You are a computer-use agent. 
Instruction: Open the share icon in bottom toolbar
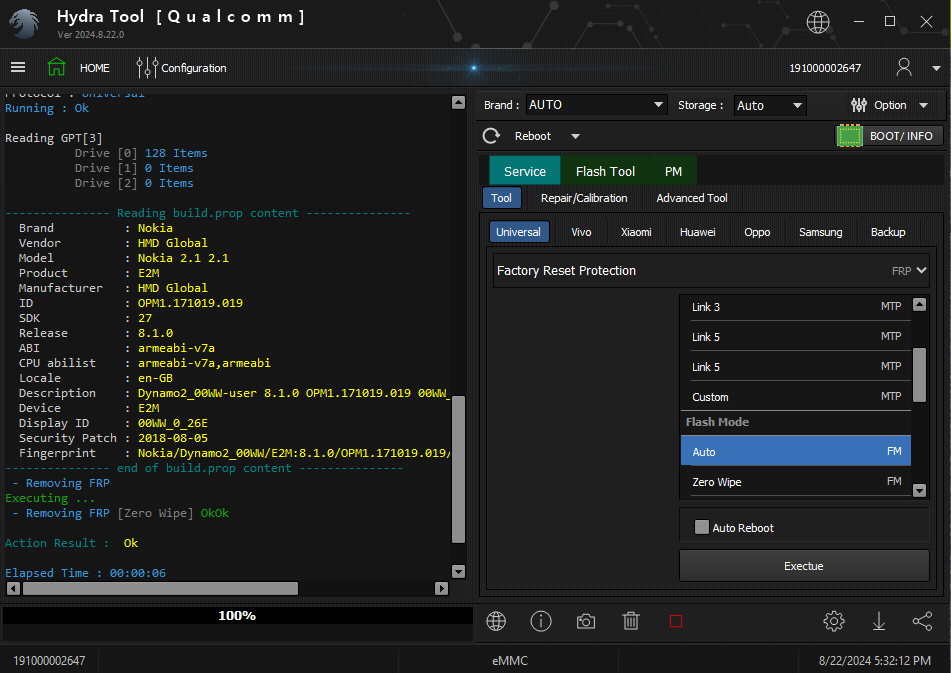tap(922, 621)
